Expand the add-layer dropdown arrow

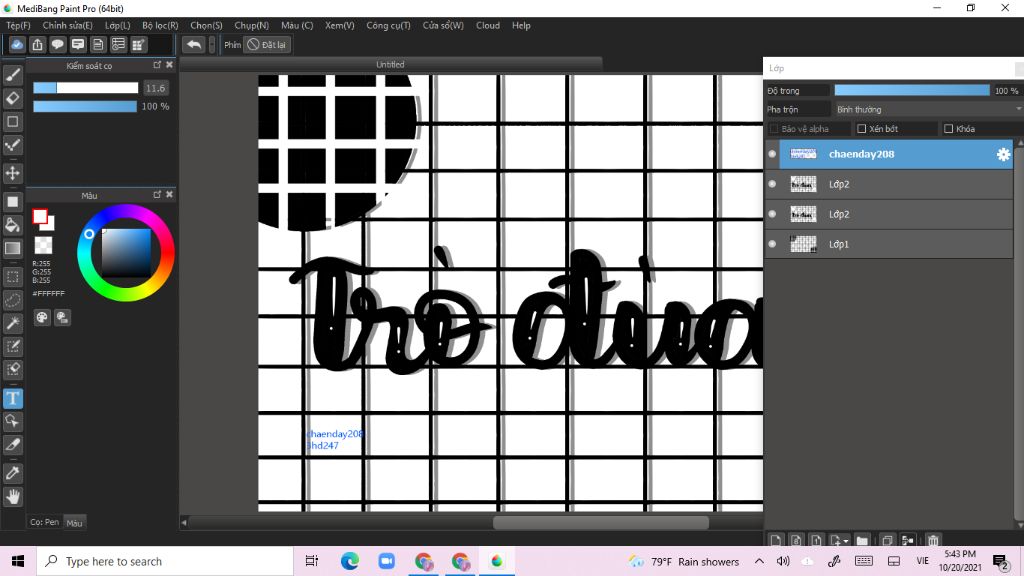(x=846, y=541)
